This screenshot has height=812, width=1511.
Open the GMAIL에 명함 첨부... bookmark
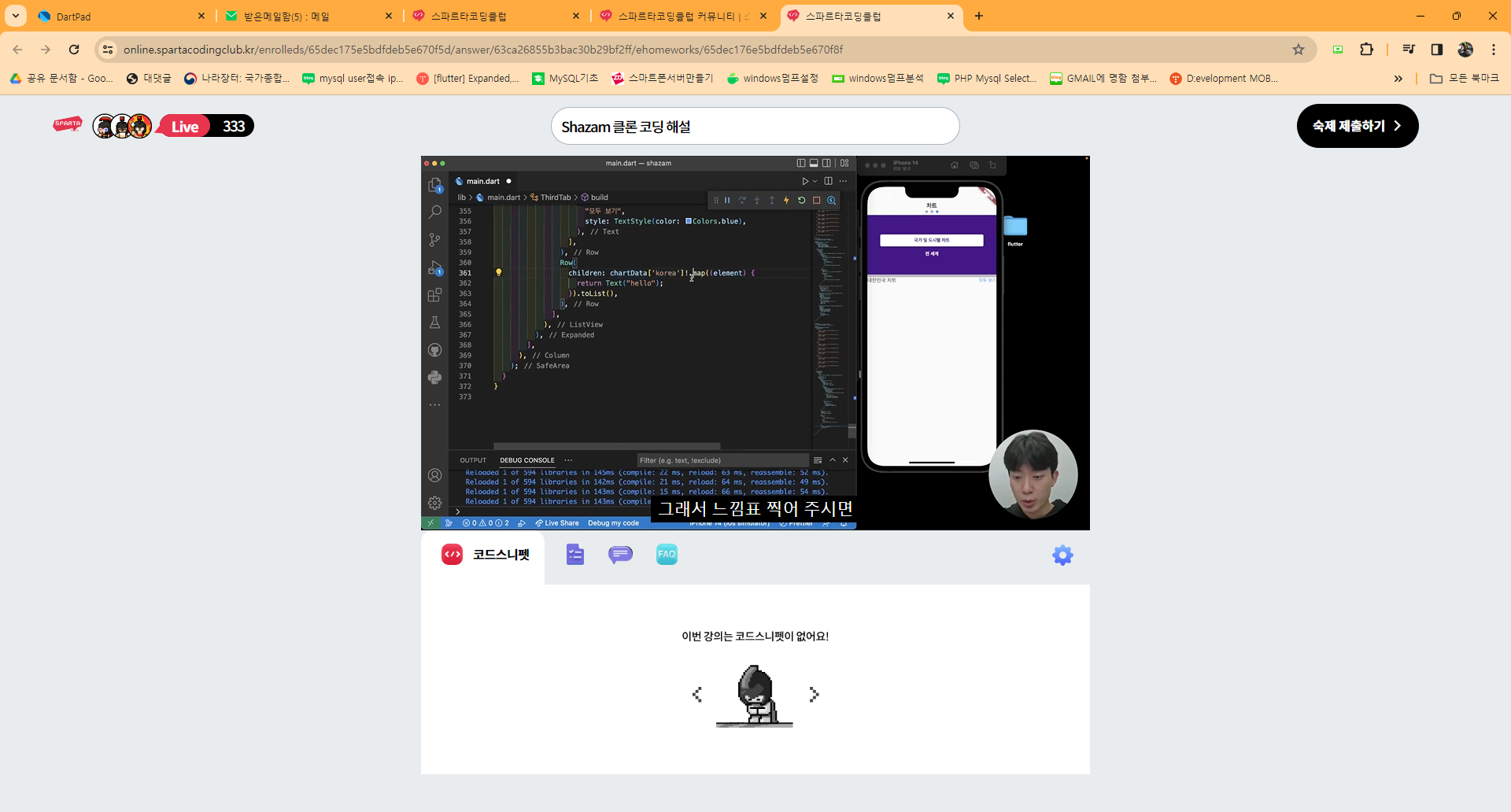(1103, 79)
